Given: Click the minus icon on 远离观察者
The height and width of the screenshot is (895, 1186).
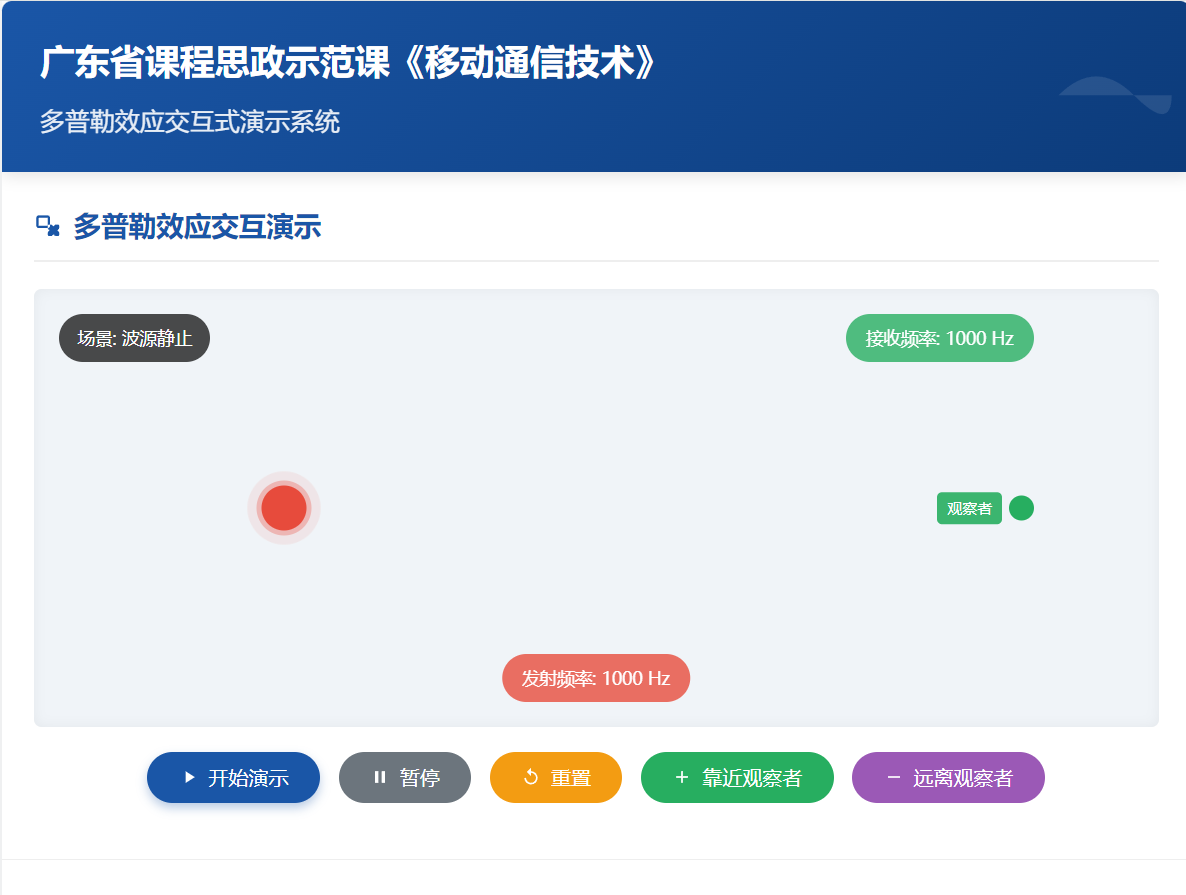Looking at the screenshot, I should [893, 778].
